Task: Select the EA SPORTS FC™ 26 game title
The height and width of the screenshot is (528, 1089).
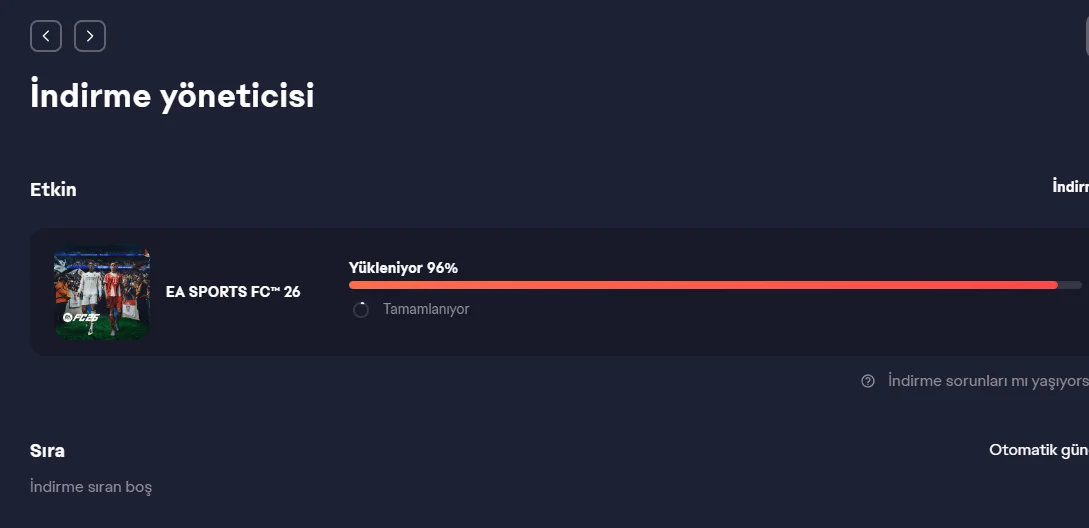Action: 233,292
